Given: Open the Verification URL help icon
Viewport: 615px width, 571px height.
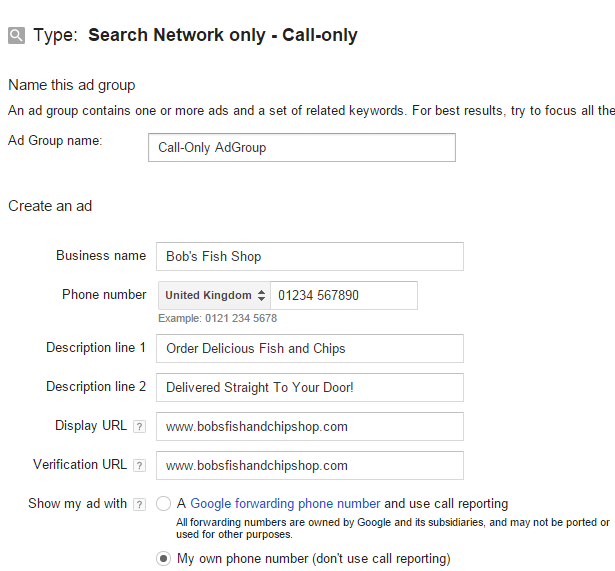Looking at the screenshot, I should (139, 466).
